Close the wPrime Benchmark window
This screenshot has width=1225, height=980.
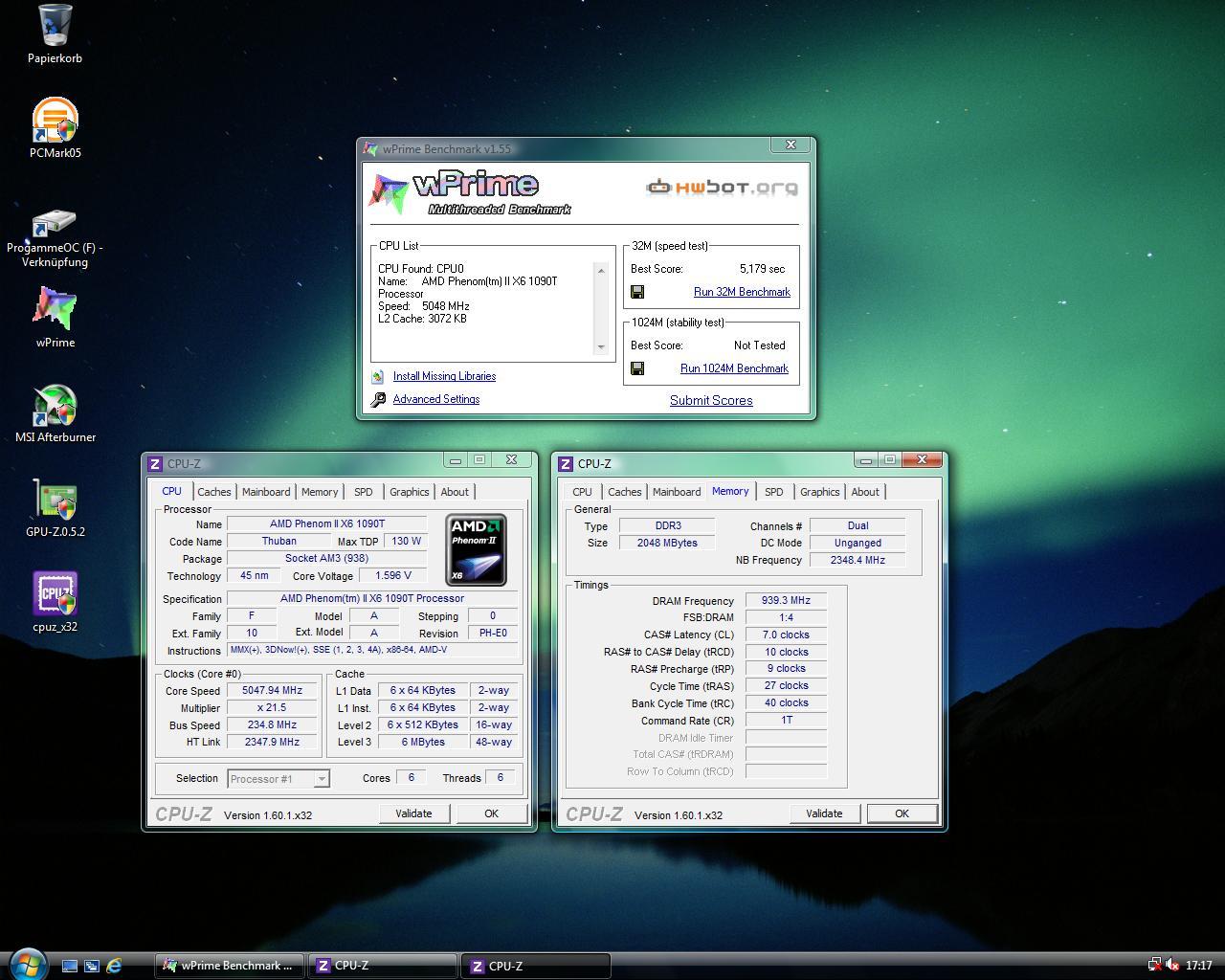791,145
